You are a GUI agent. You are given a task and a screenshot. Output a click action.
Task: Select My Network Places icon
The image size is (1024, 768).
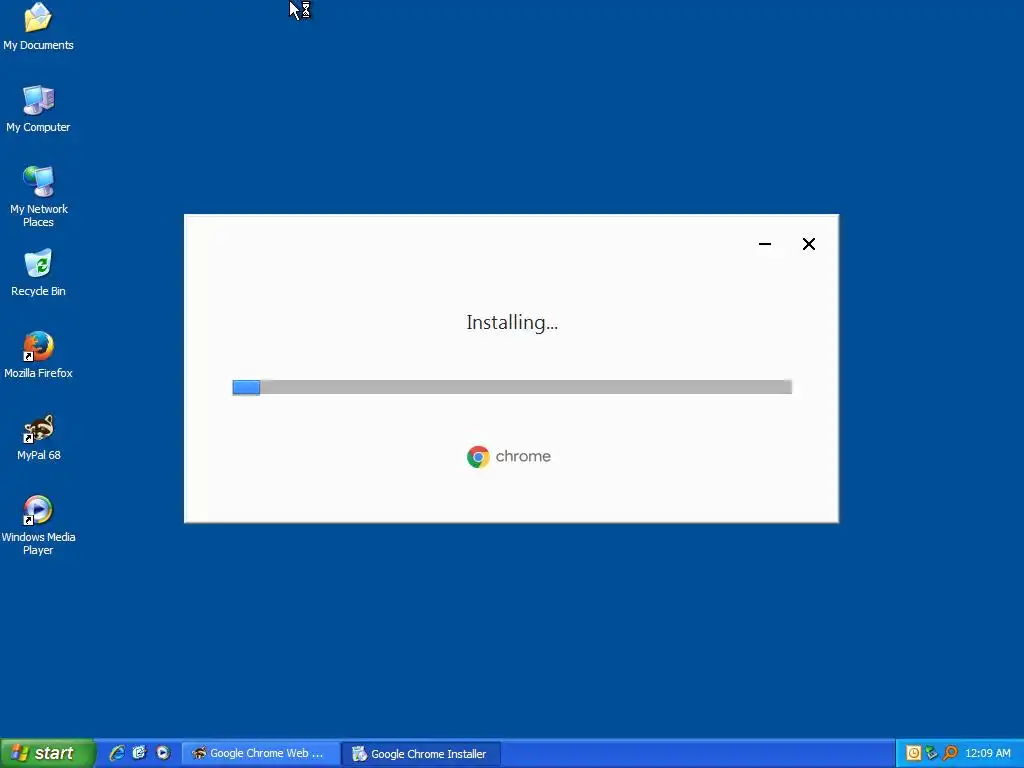point(38,196)
